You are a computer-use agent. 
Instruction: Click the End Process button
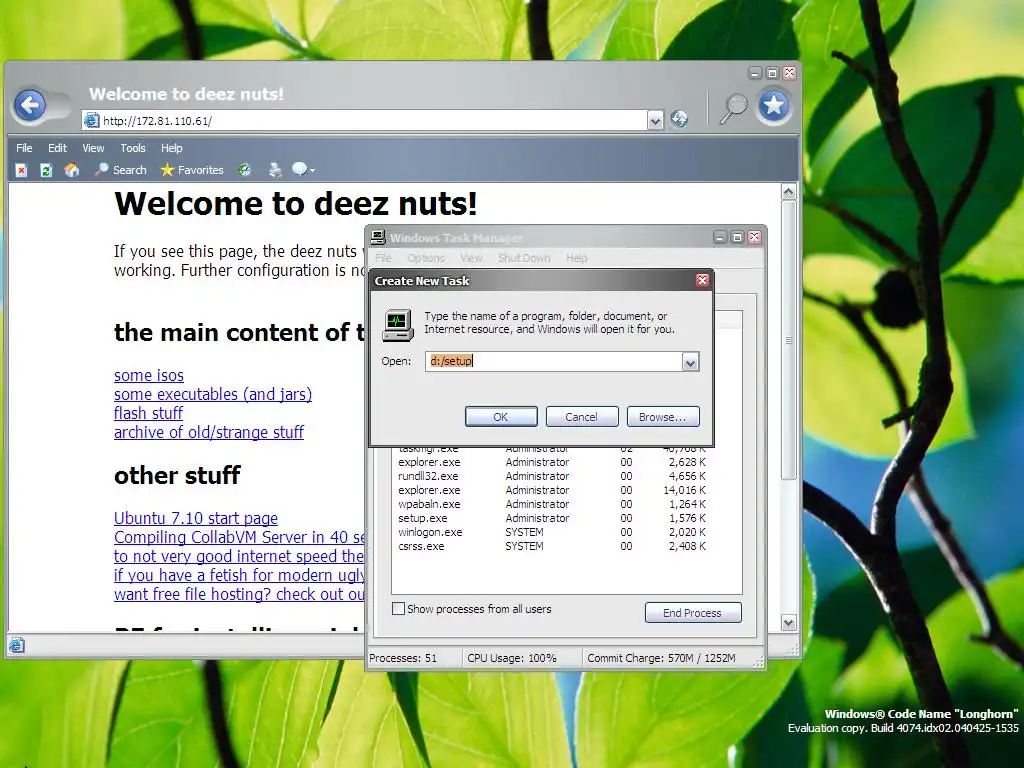point(693,613)
